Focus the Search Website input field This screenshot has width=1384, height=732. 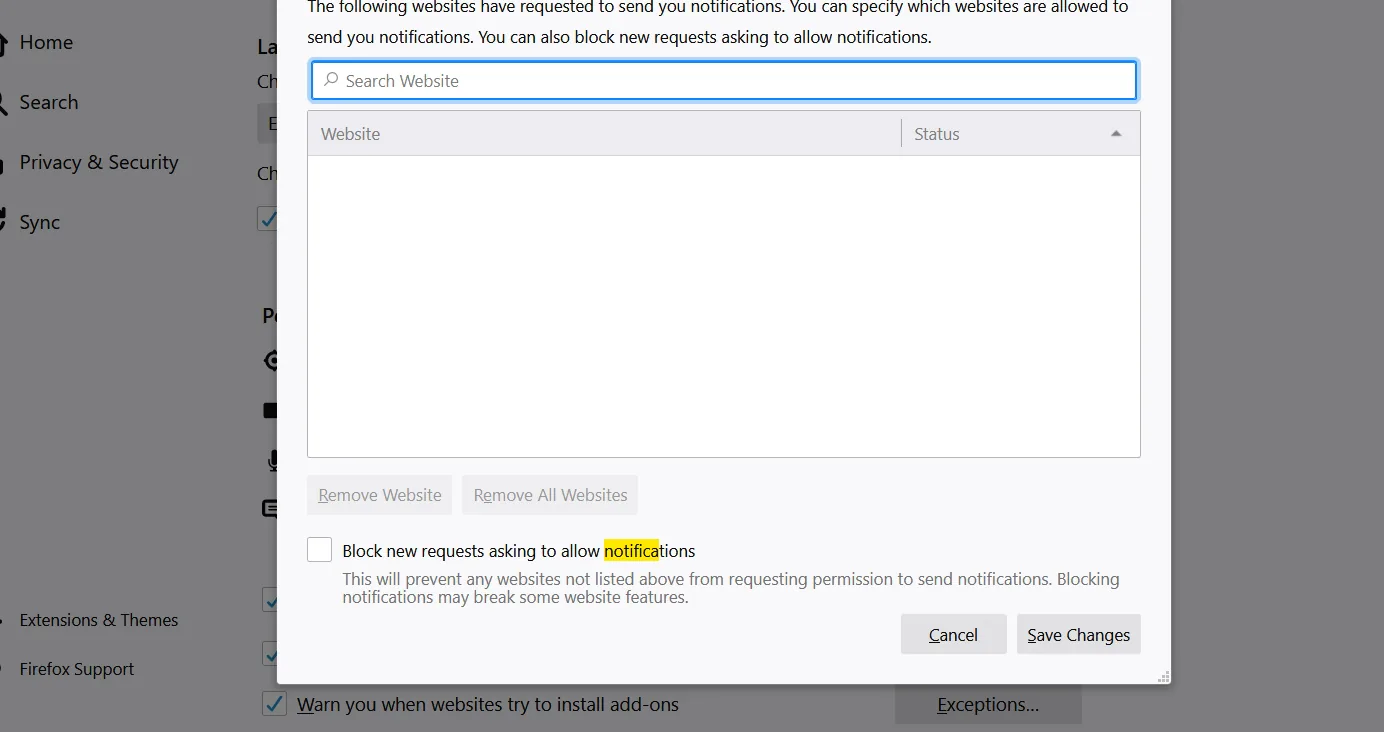pos(724,81)
